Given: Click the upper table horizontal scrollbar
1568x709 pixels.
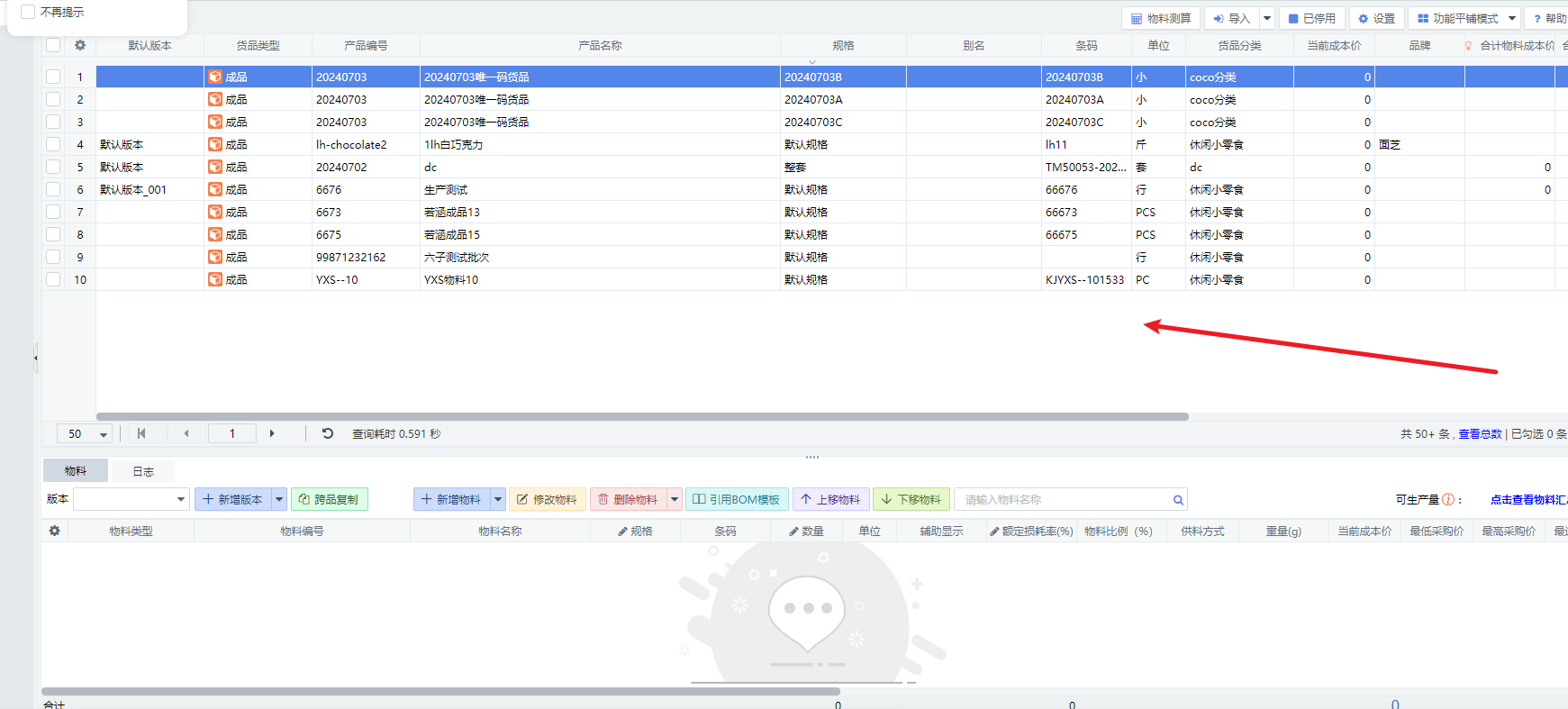Looking at the screenshot, I should pyautogui.click(x=642, y=416).
